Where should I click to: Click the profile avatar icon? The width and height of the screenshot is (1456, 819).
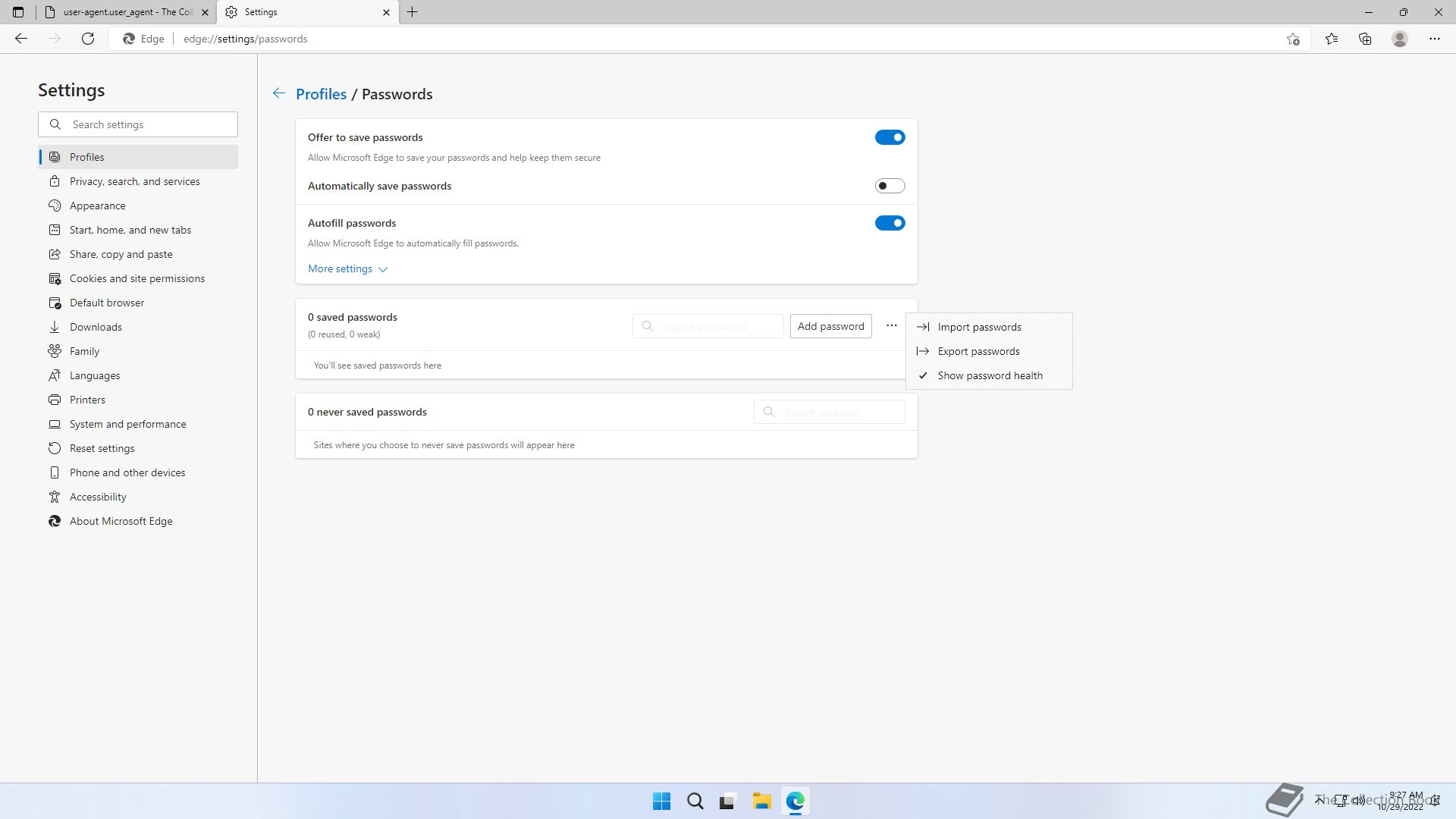(x=1400, y=39)
